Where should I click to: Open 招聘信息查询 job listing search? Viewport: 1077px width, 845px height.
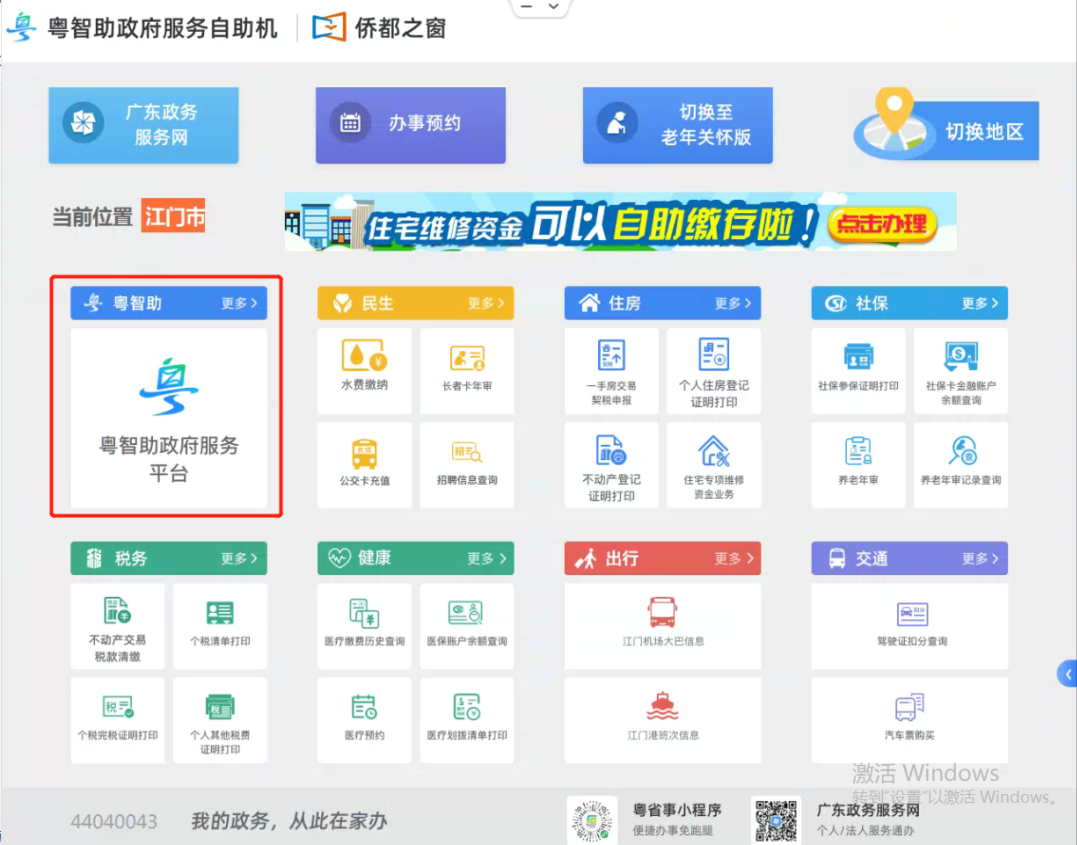466,464
